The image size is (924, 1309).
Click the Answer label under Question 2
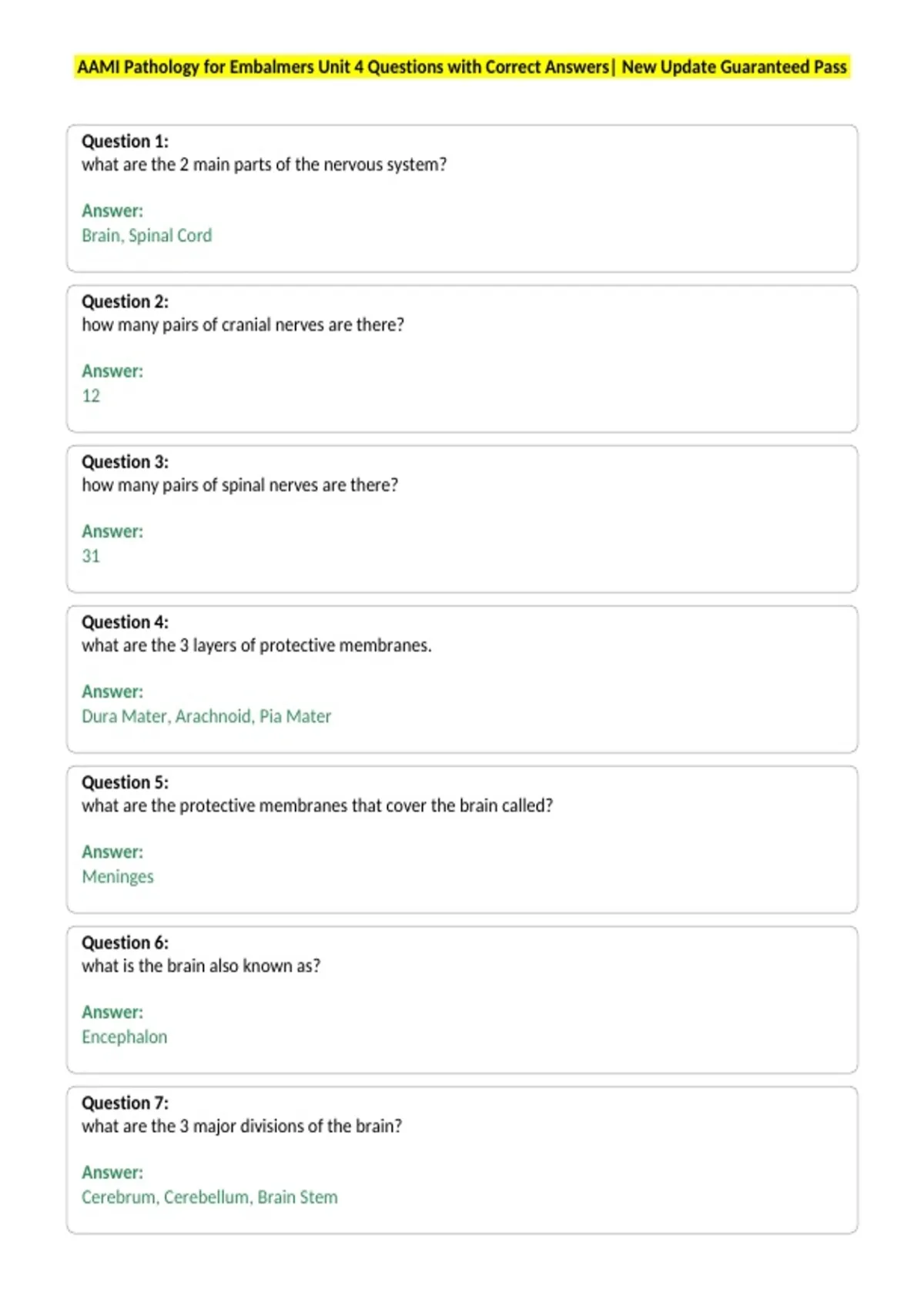point(112,371)
